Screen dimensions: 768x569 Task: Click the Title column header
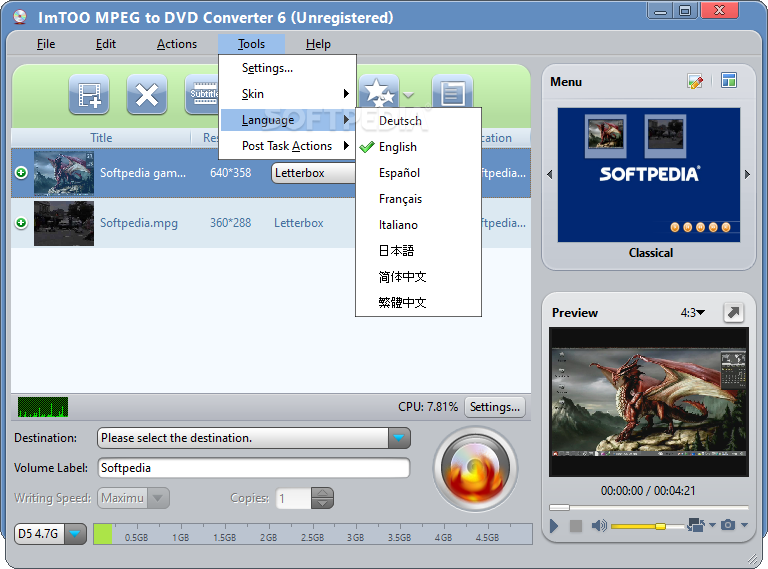click(101, 138)
